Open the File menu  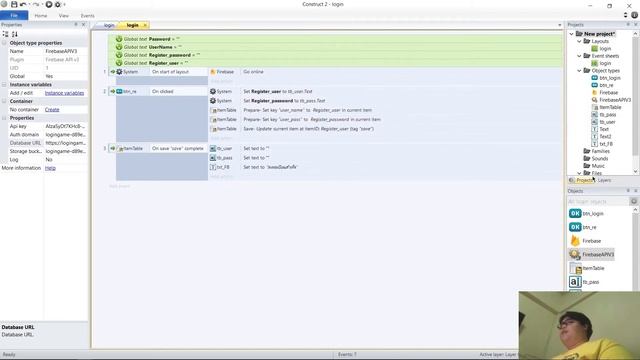pos(14,16)
